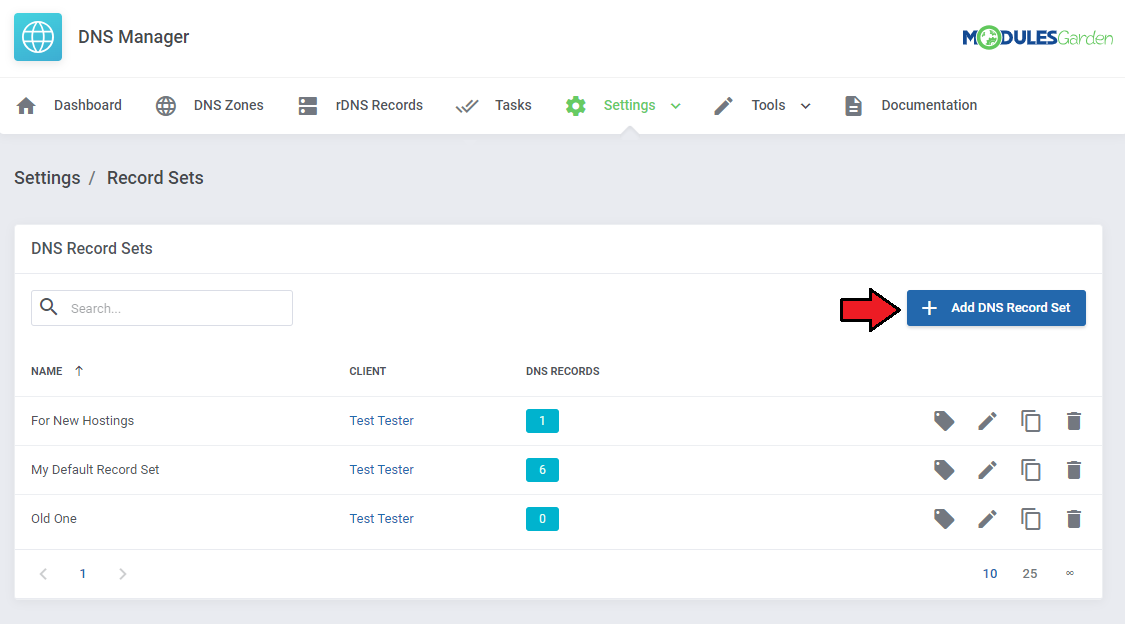Viewport: 1125px width, 624px height.
Task: Click the Documentation file icon
Action: click(x=853, y=105)
